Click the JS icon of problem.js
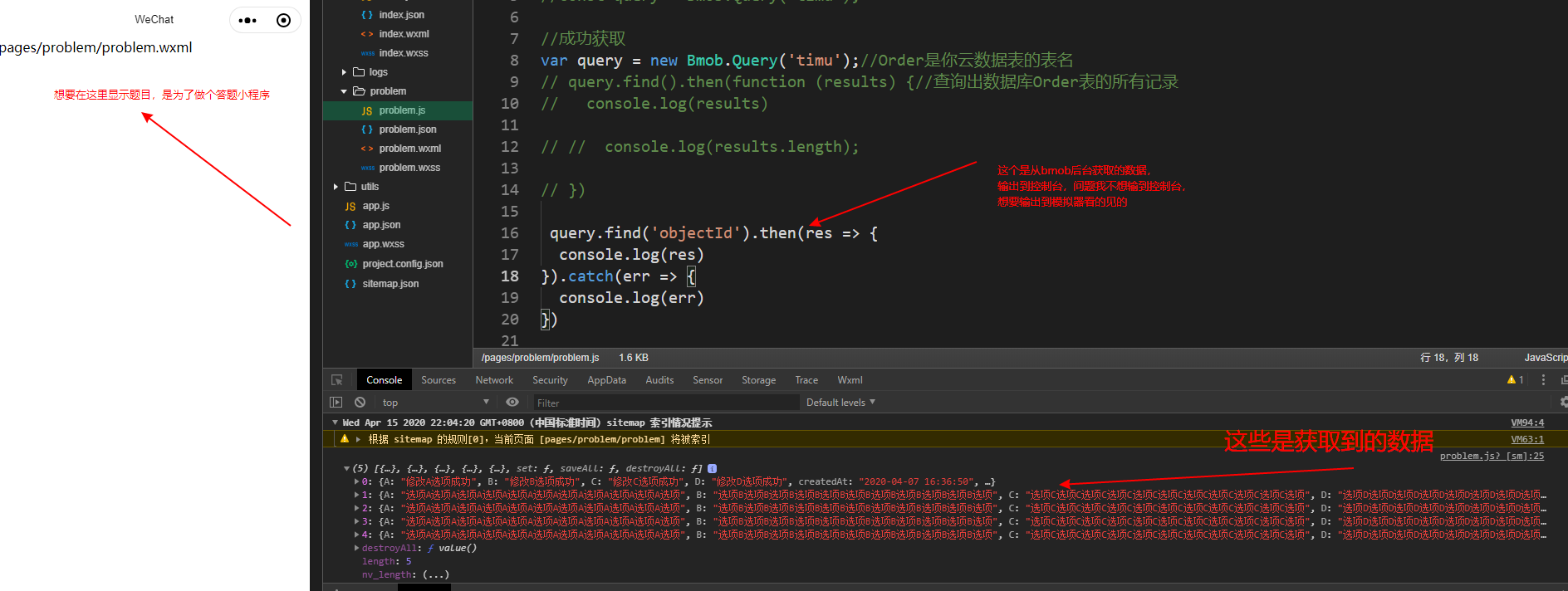1568x591 pixels. tap(367, 110)
